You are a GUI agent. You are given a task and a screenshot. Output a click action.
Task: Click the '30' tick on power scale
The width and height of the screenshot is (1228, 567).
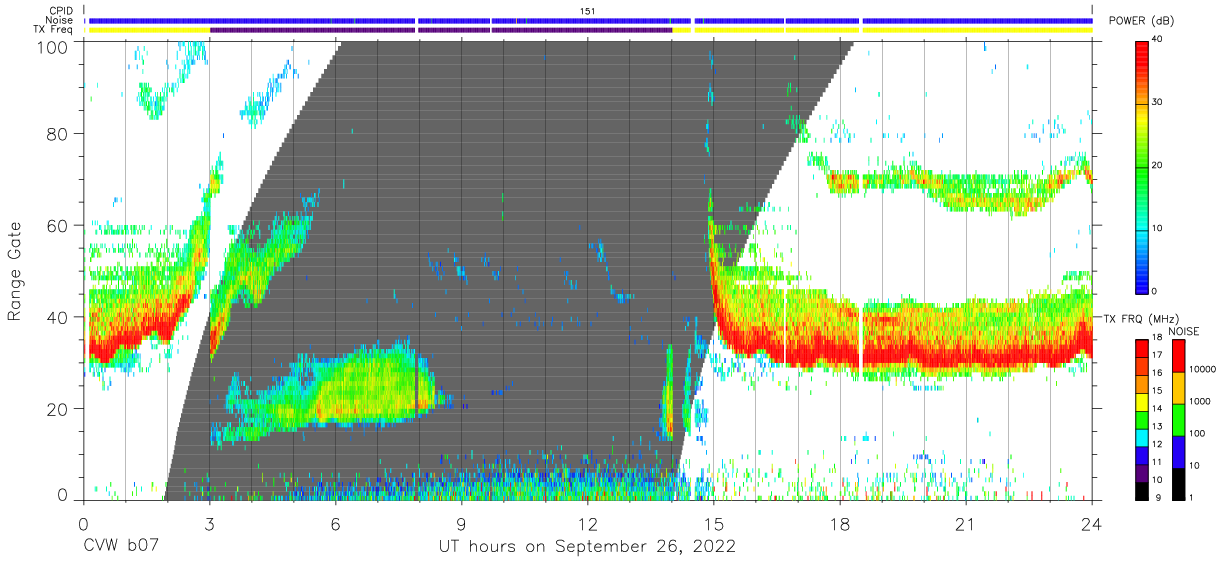click(1159, 103)
